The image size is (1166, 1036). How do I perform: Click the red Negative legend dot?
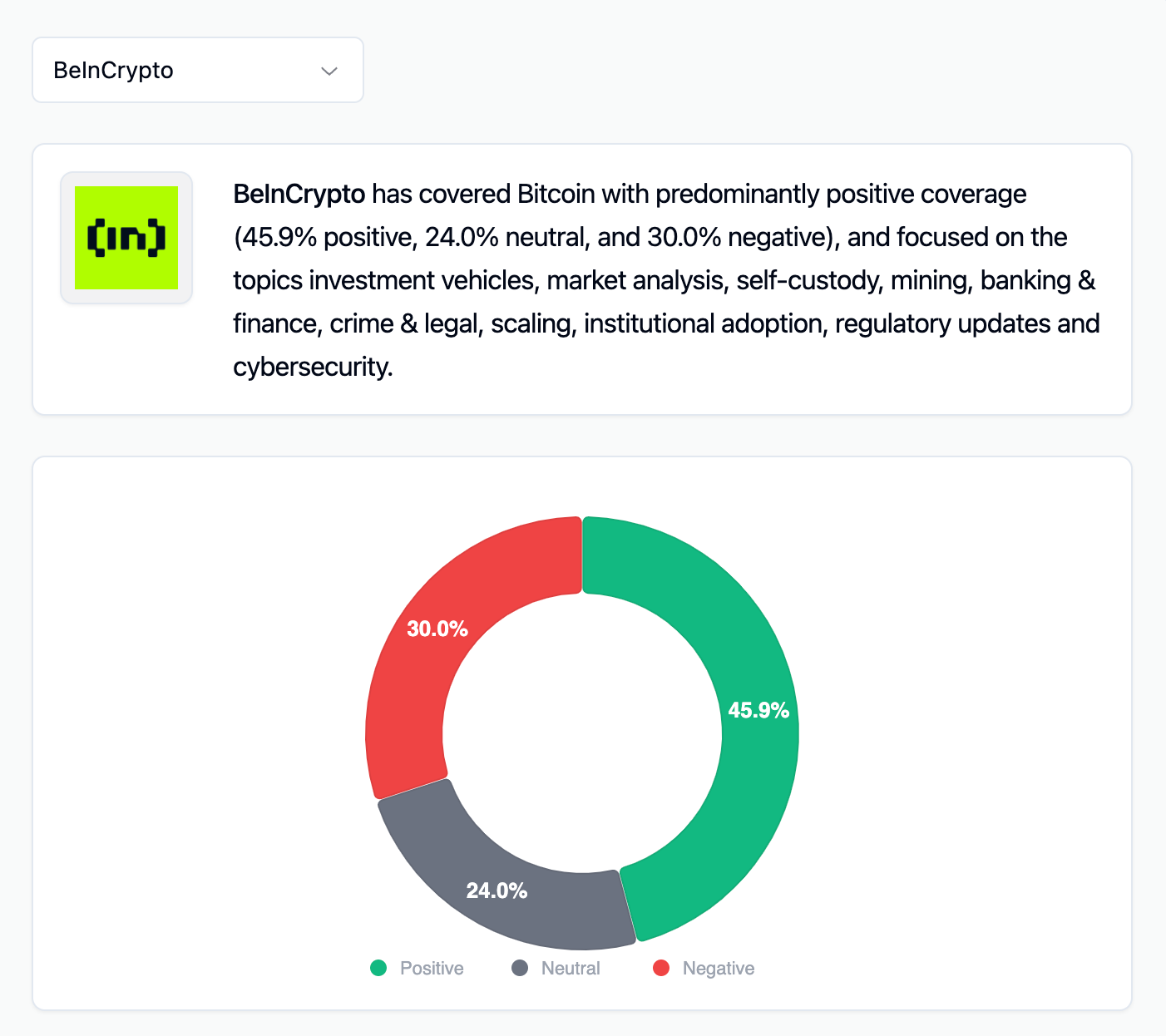coord(661,968)
